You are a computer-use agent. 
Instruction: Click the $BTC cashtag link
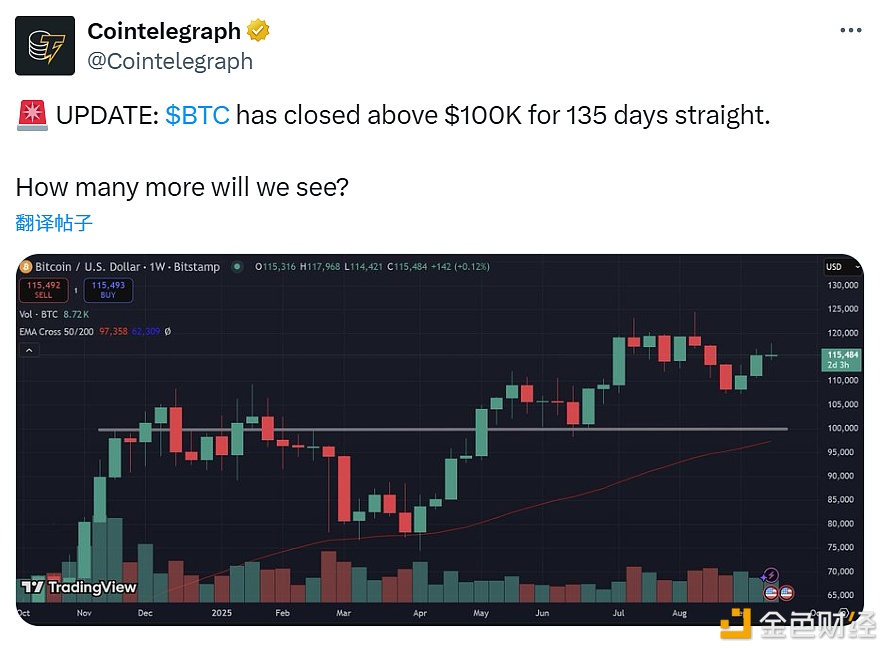tap(197, 115)
